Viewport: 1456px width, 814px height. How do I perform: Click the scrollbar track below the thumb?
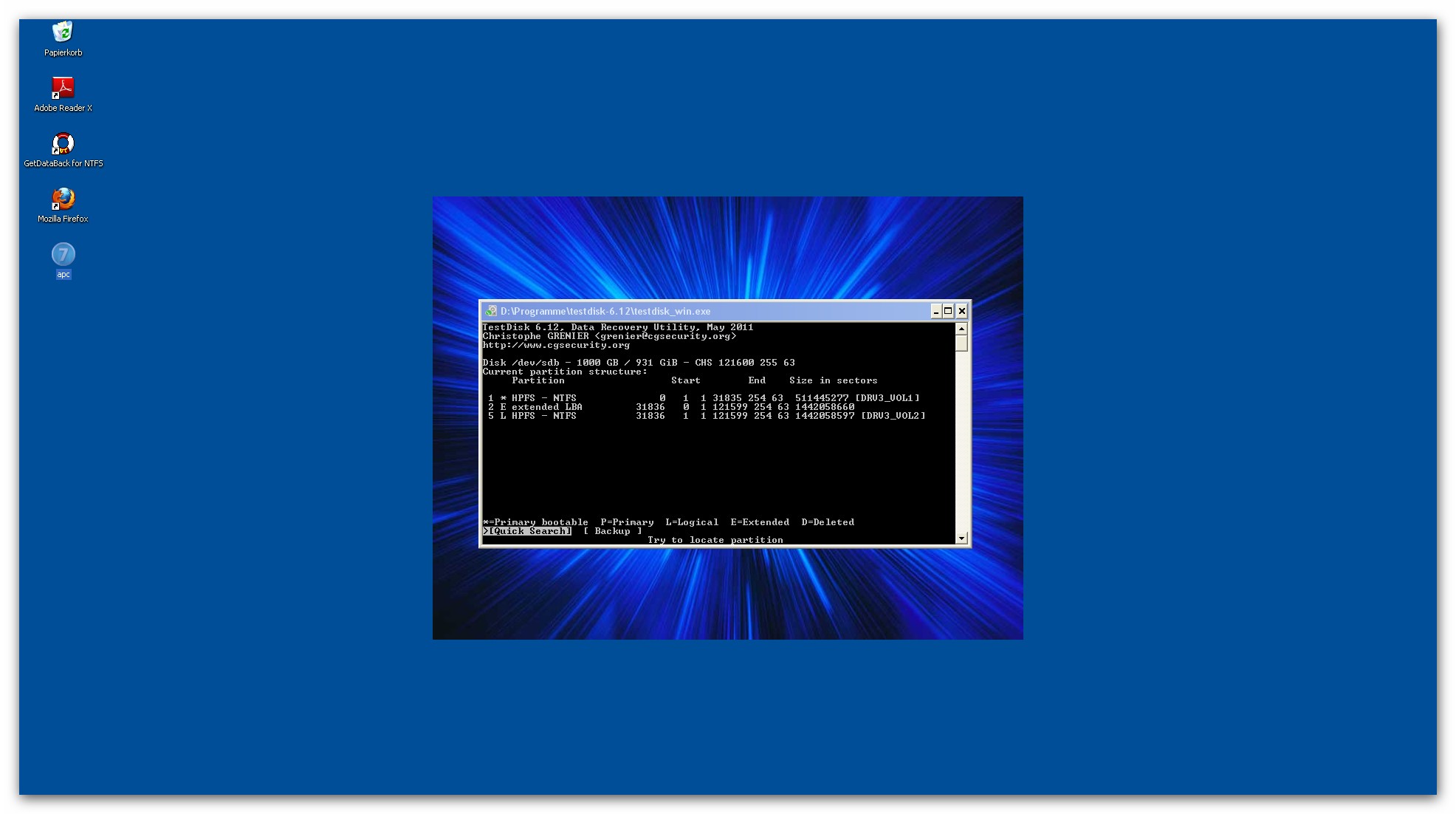pos(961,443)
